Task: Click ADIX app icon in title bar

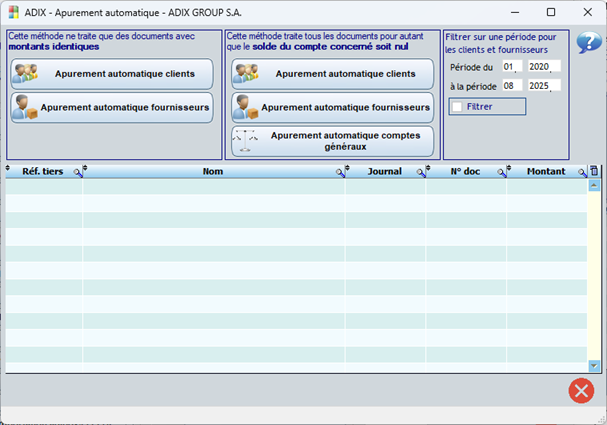Action: pyautogui.click(x=14, y=12)
